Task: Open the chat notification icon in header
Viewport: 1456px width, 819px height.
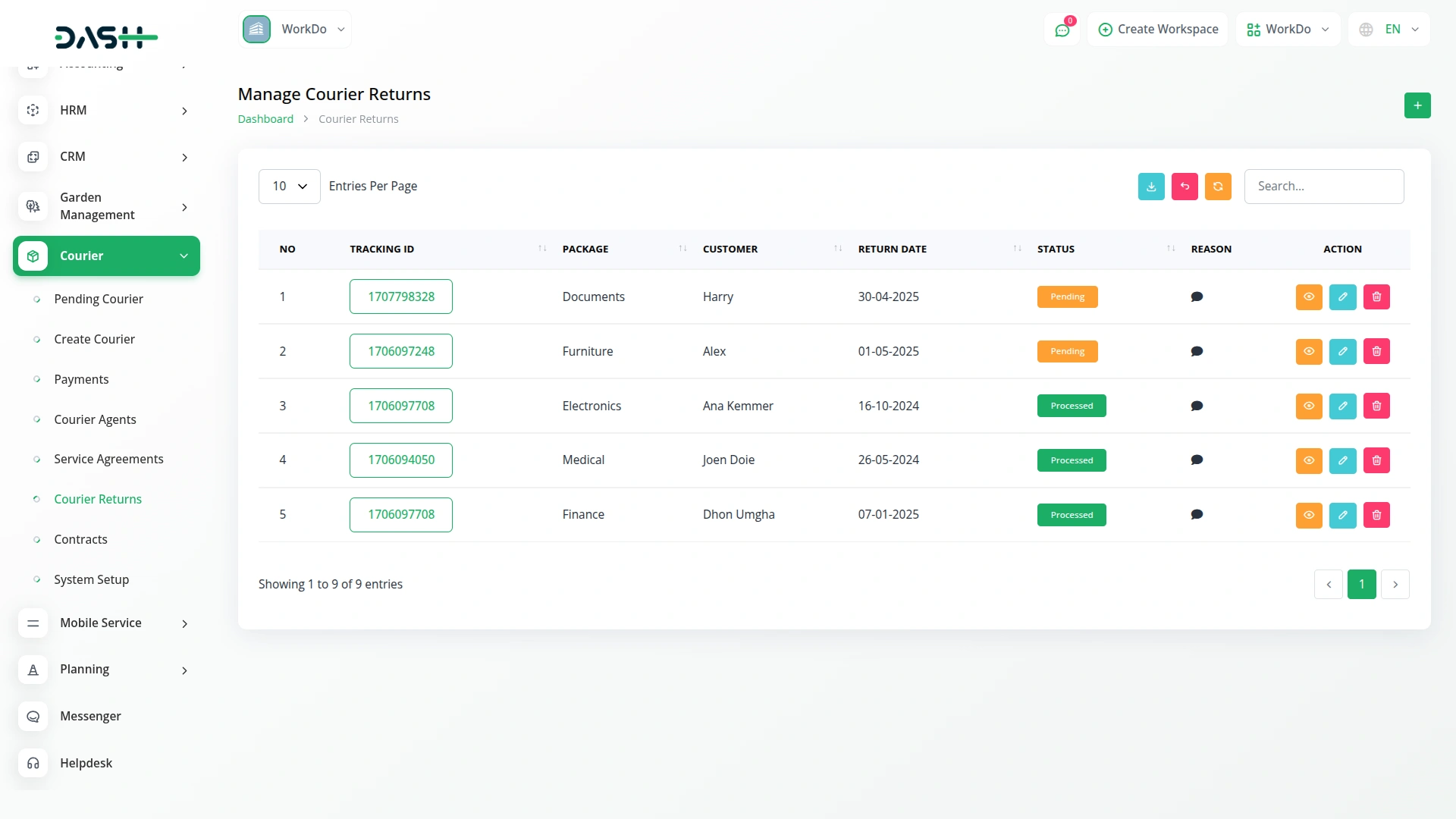Action: tap(1062, 30)
